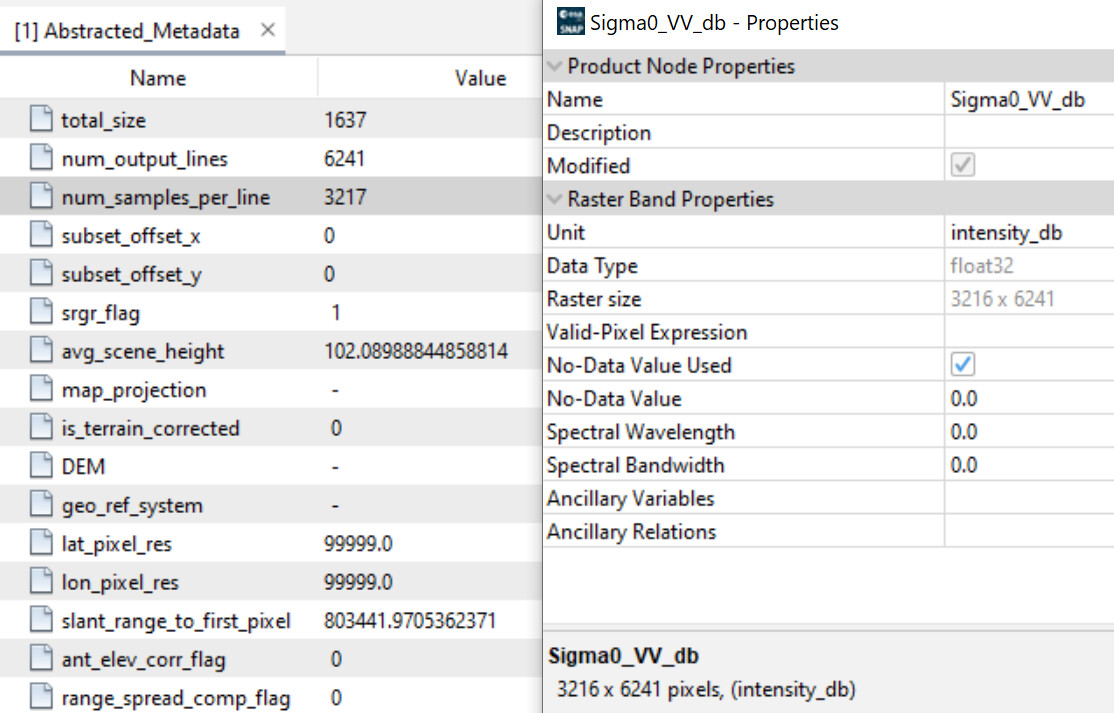Click the is_terrain_corrected file icon

(41, 427)
